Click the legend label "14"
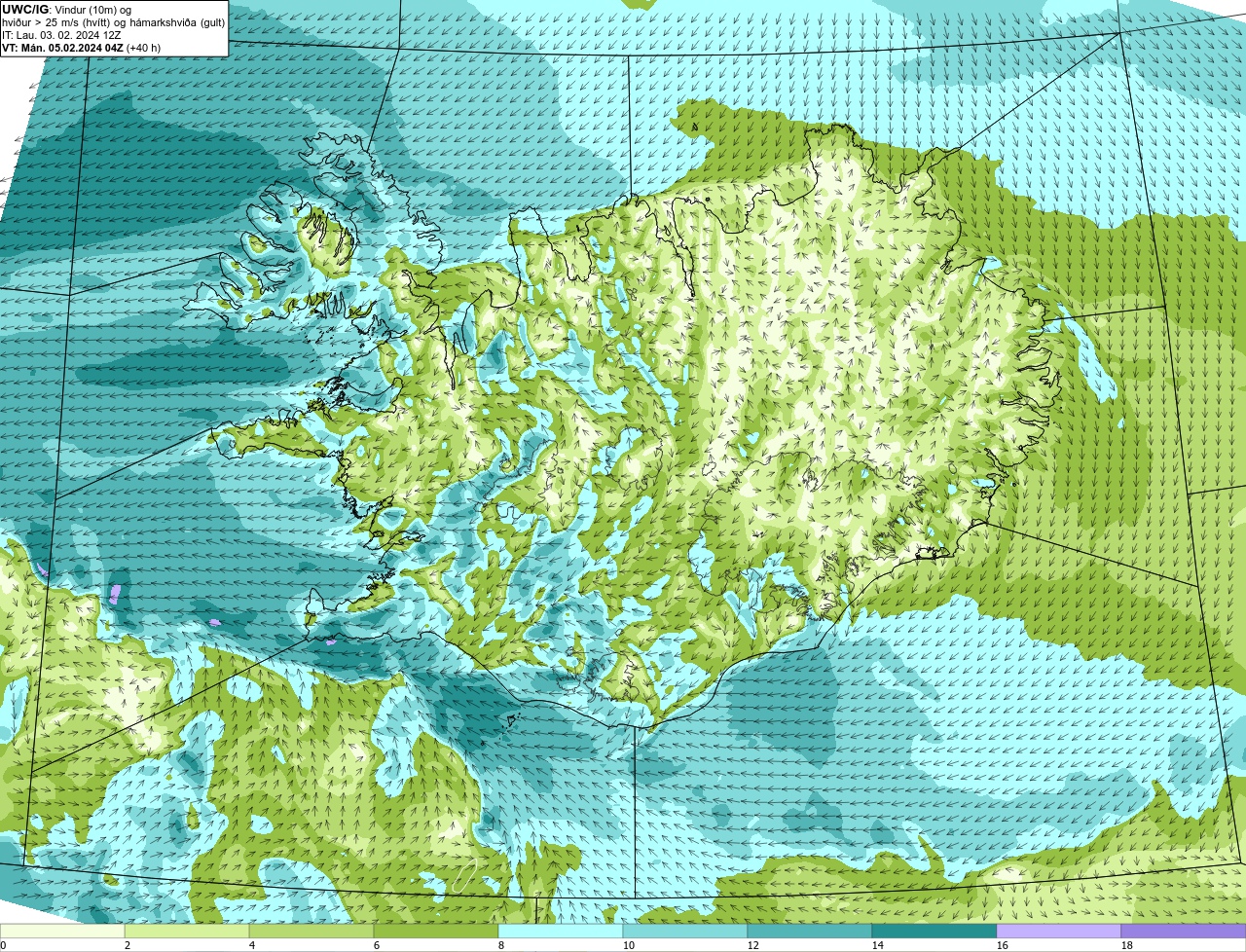The image size is (1246, 952). (878, 945)
